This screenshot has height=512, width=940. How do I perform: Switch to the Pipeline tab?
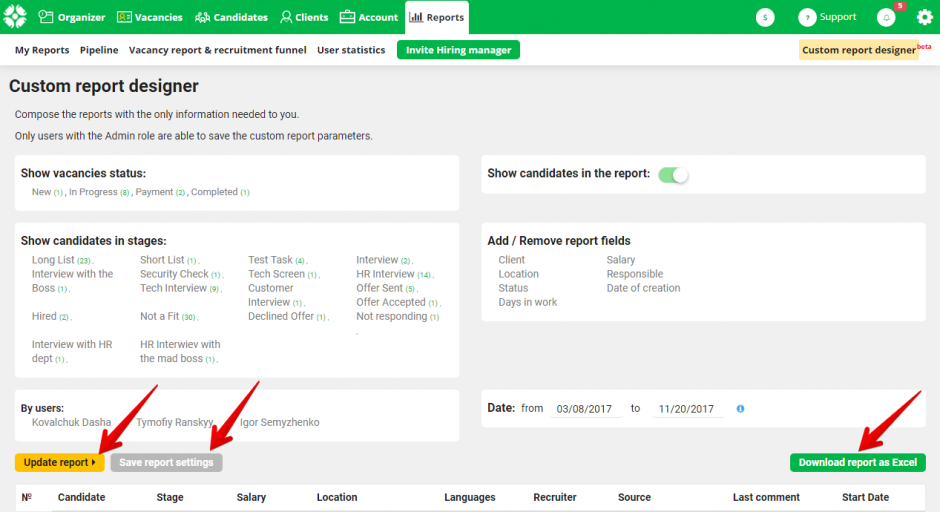point(99,50)
